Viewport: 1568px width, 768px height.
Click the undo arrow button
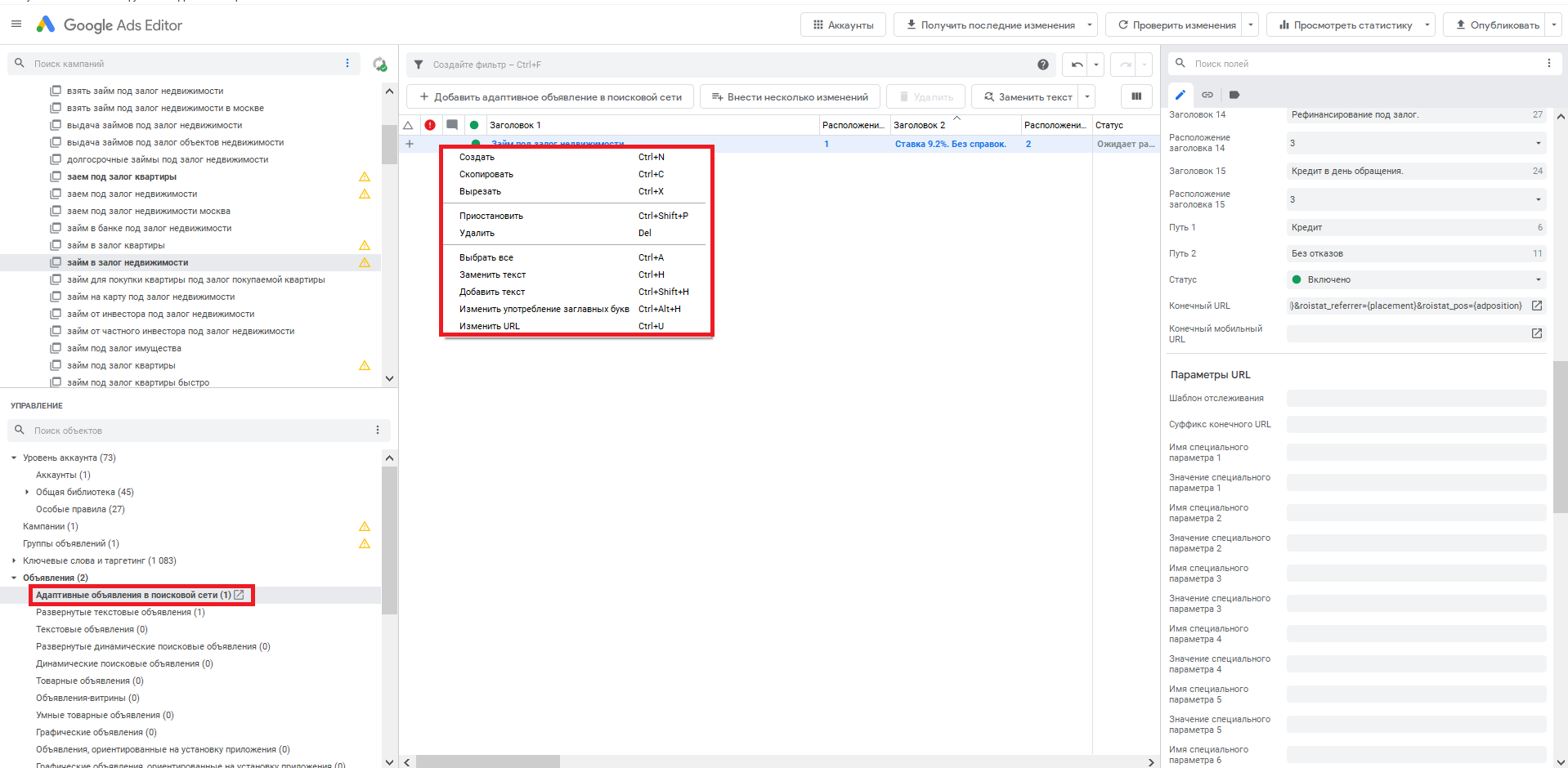1077,65
